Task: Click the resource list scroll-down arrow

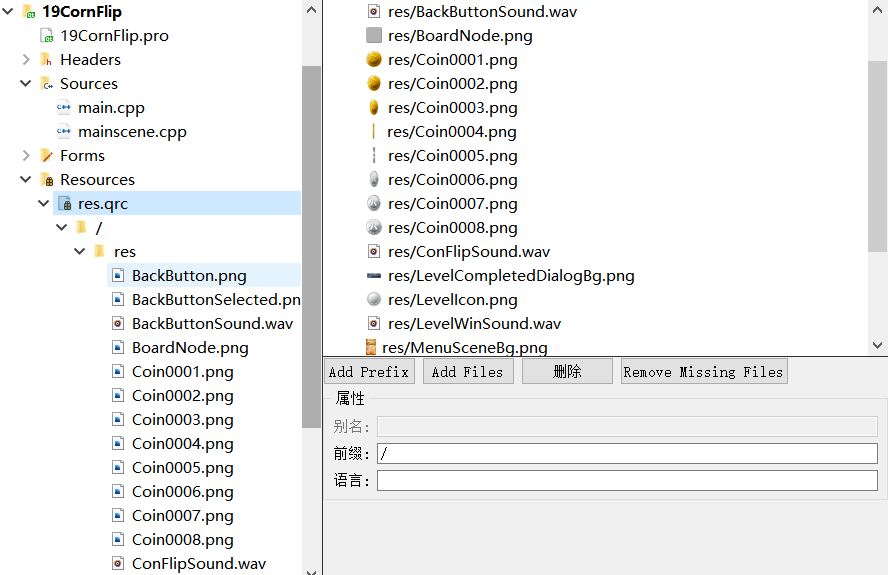Action: pos(878,345)
